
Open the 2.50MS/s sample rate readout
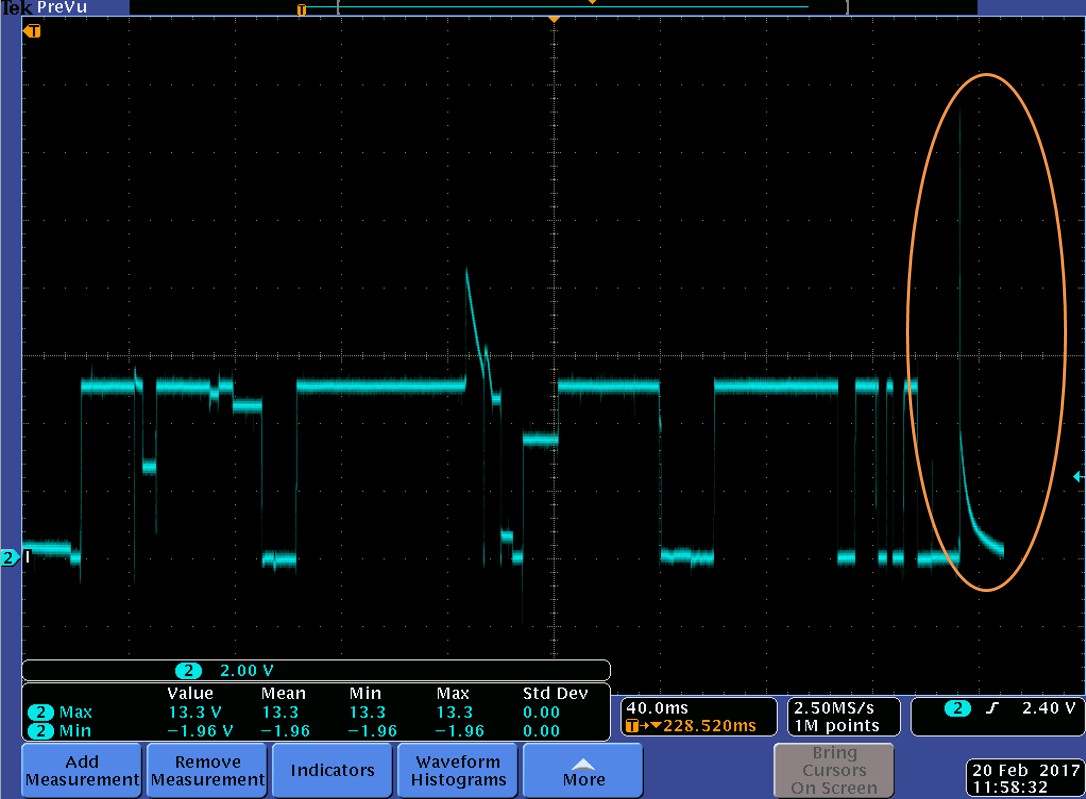(x=843, y=716)
